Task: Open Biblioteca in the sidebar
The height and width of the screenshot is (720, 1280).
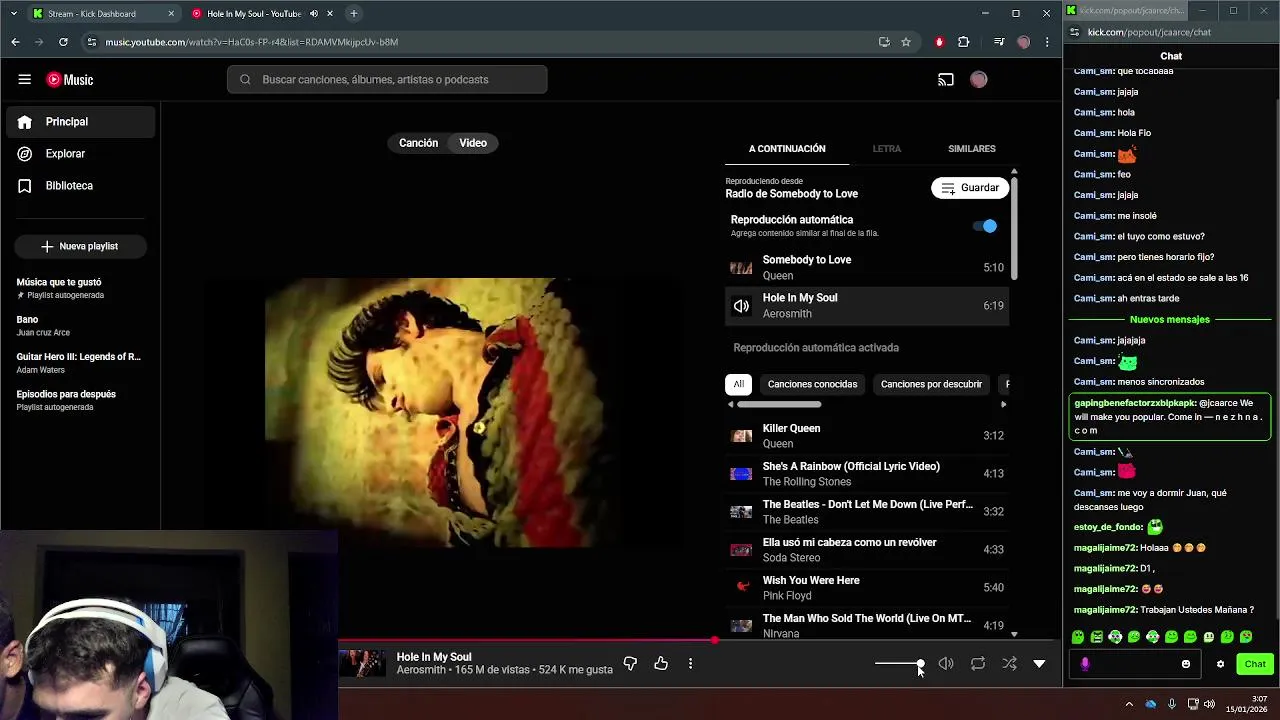Action: point(80,186)
